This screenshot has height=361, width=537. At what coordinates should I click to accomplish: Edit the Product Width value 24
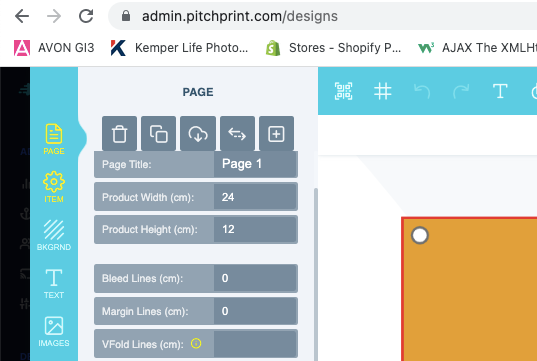click(255, 197)
